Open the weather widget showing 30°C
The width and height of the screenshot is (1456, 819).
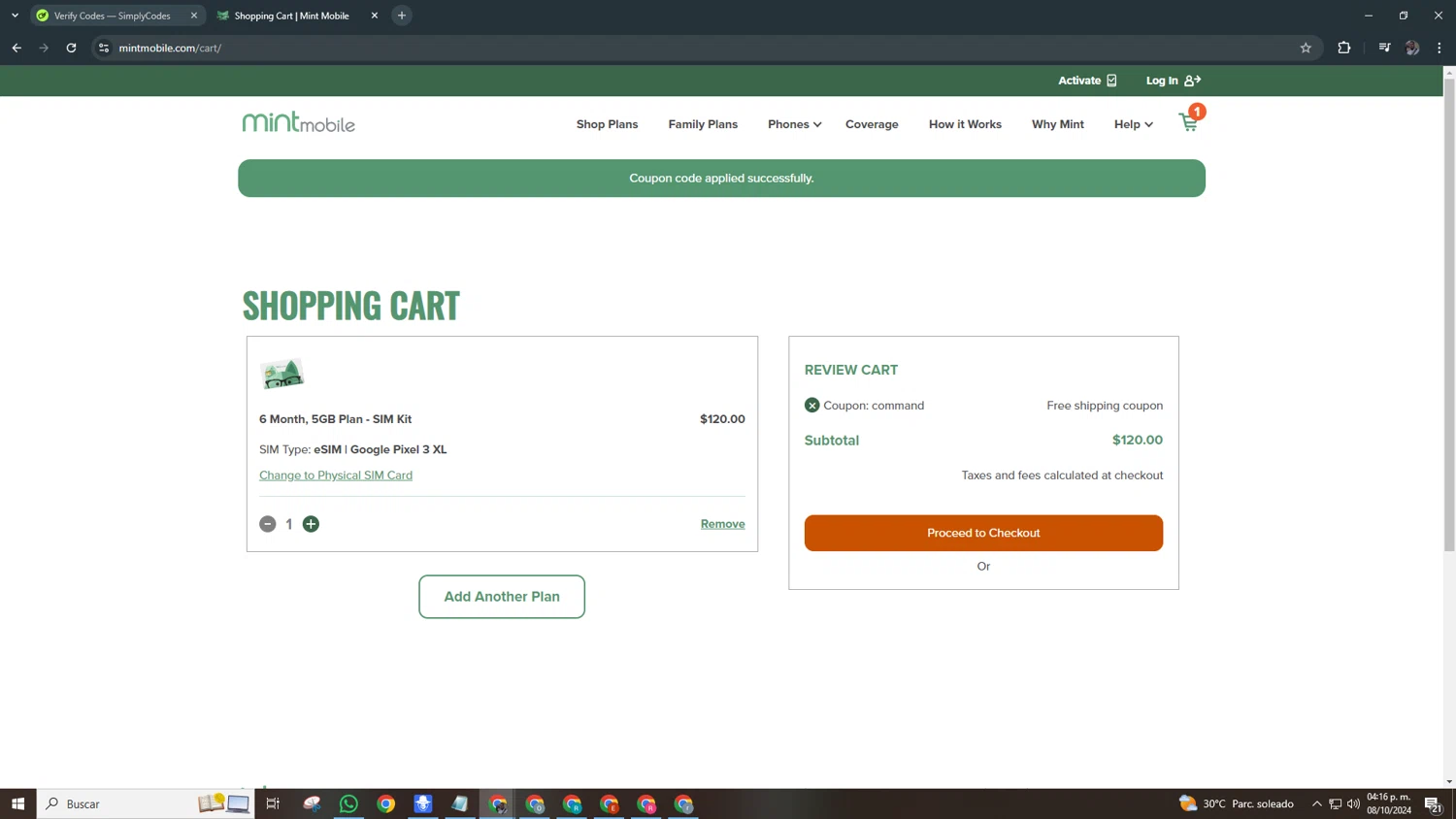(x=1237, y=803)
